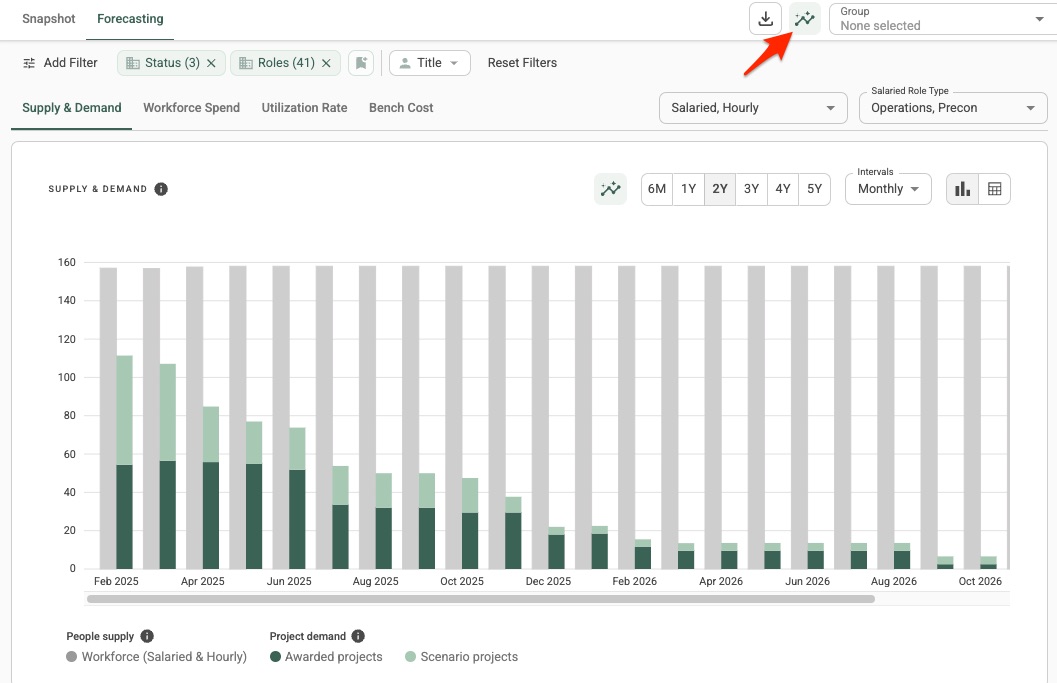This screenshot has width=1057, height=683.
Task: Open the Utilization Rate tab
Action: click(304, 108)
